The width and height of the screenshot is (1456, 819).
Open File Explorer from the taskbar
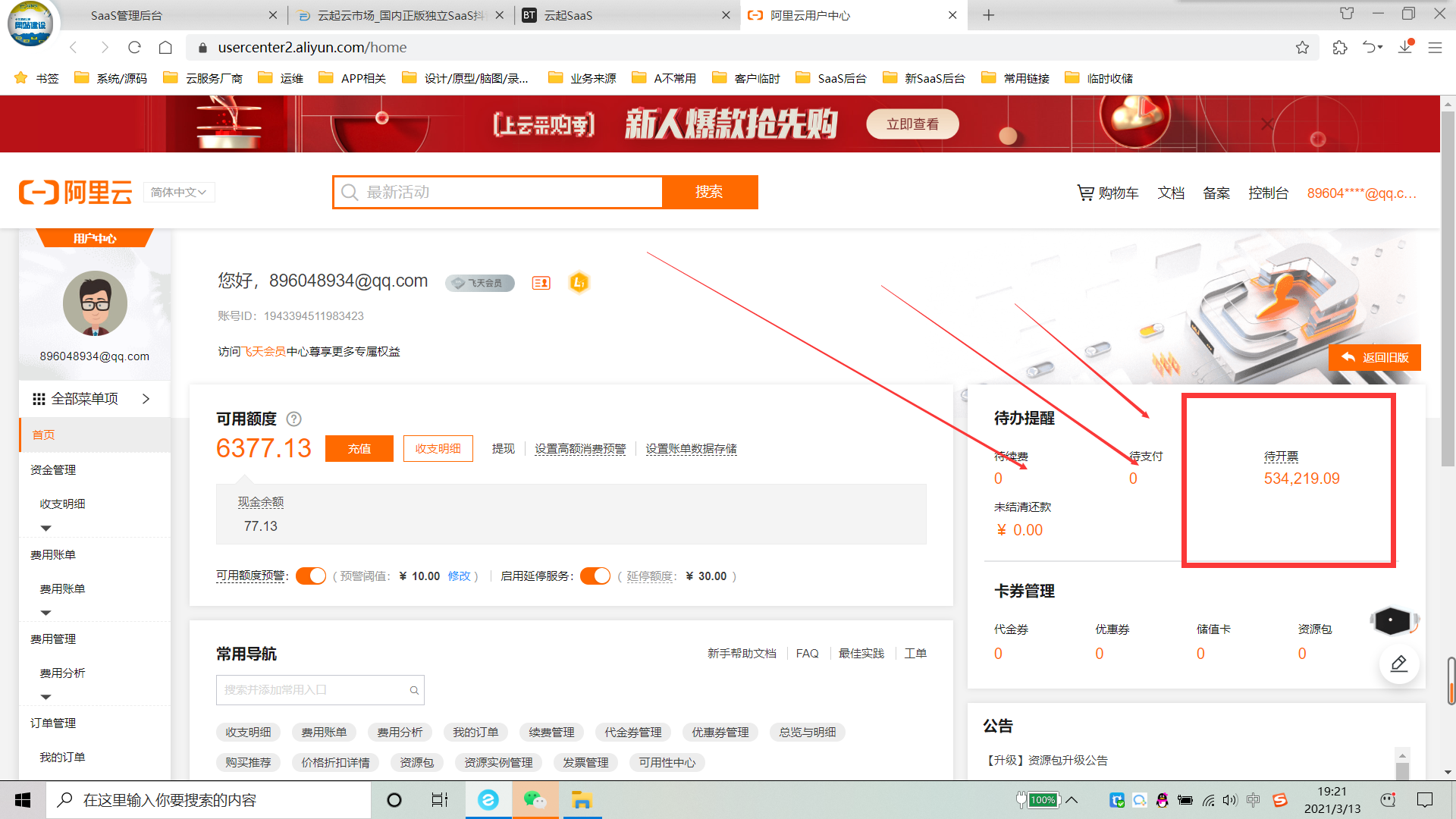[x=582, y=800]
